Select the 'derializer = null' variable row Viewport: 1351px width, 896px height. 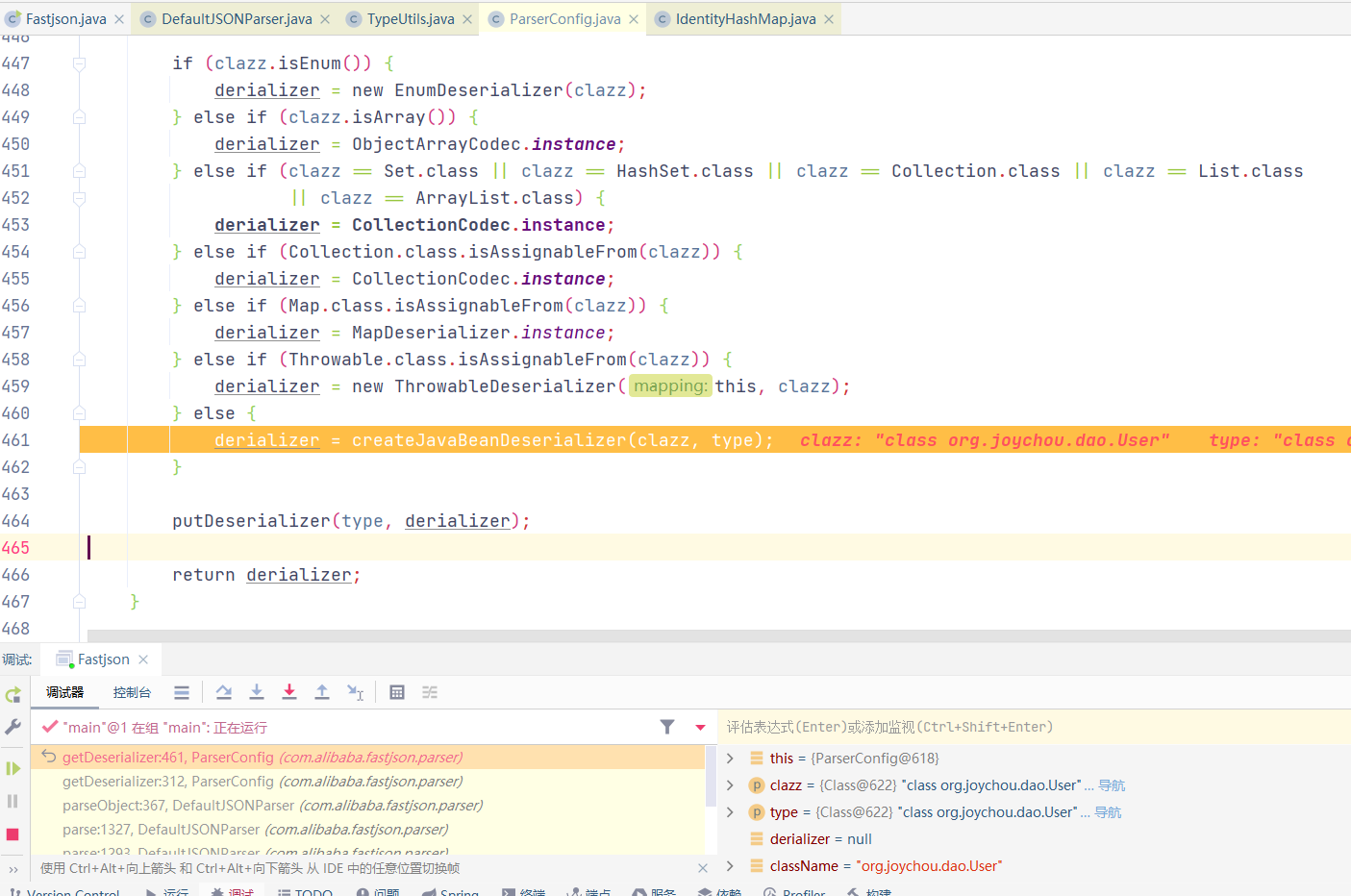pyautogui.click(x=1035, y=839)
